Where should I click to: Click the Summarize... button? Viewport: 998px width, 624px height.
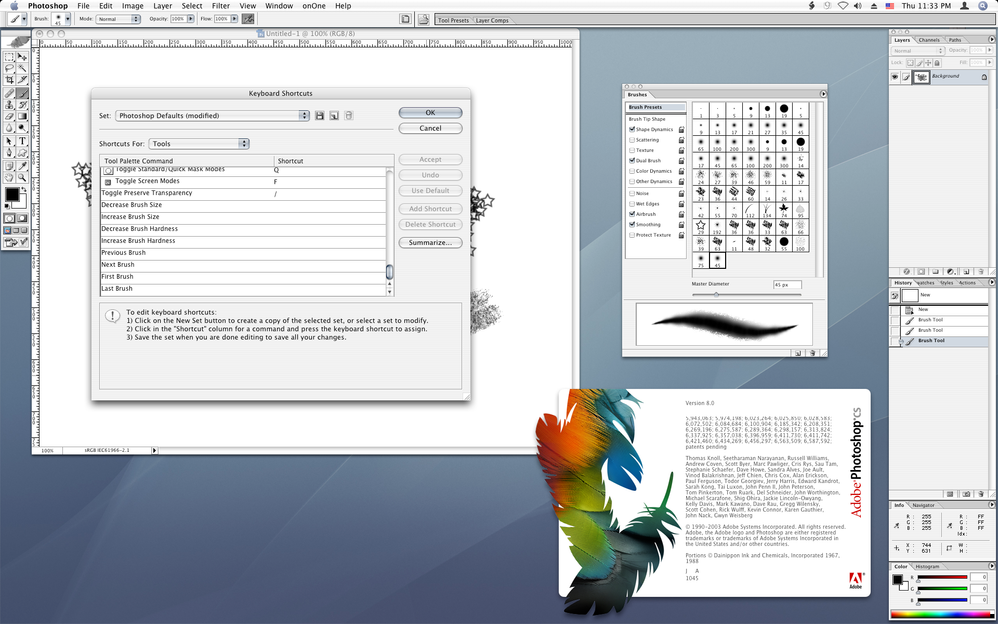click(x=430, y=243)
